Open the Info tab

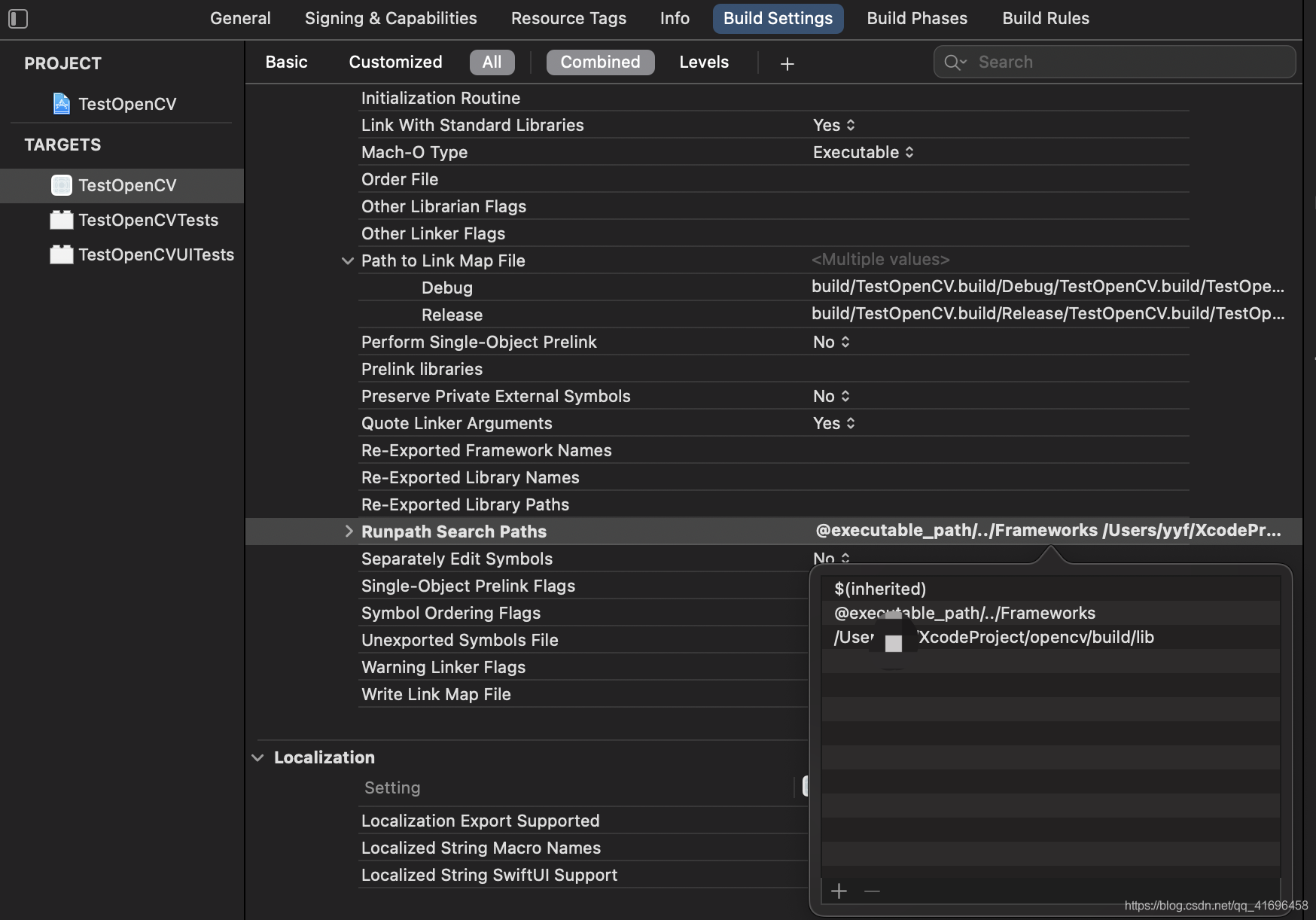pyautogui.click(x=675, y=18)
